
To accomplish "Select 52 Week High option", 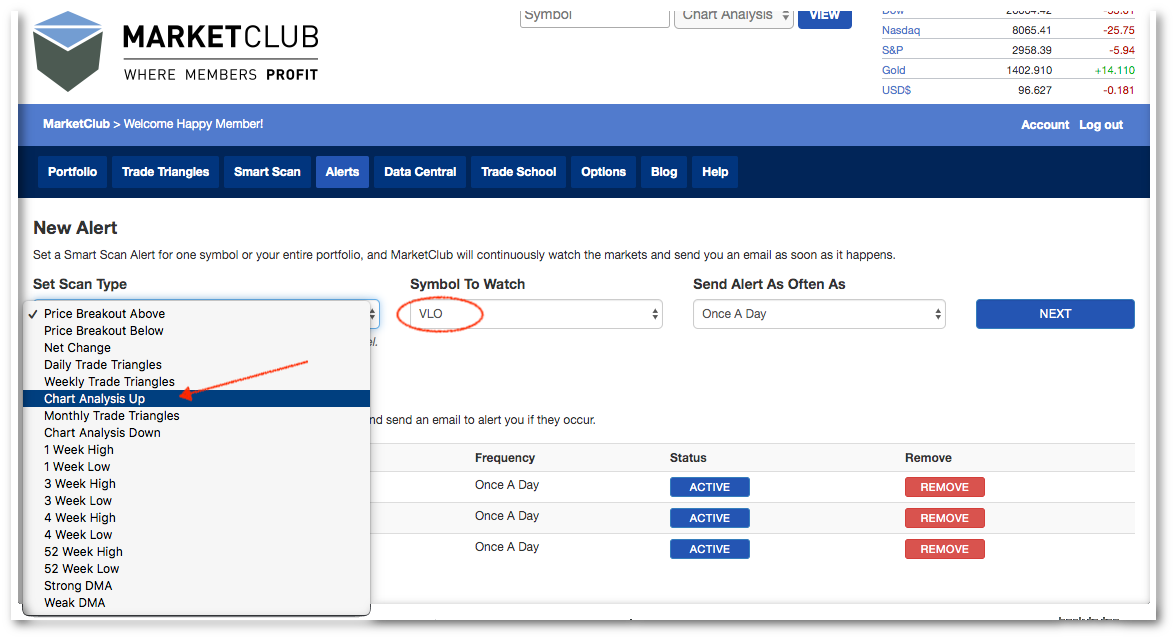I will tap(196, 551).
